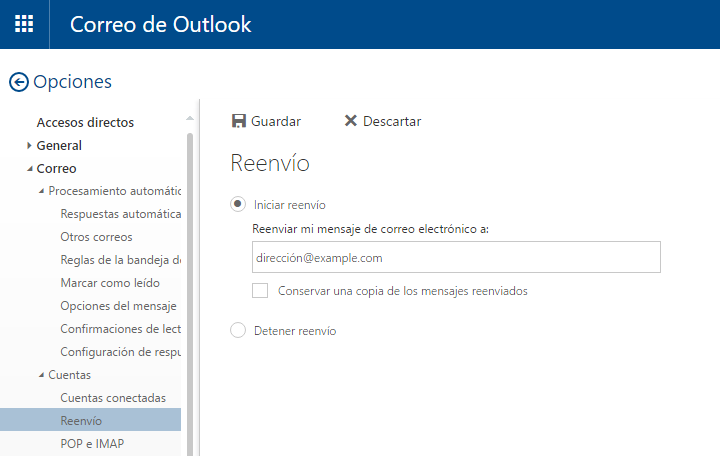Click the back arrow next to Opciones
Screen dimensions: 720x456
19,82
